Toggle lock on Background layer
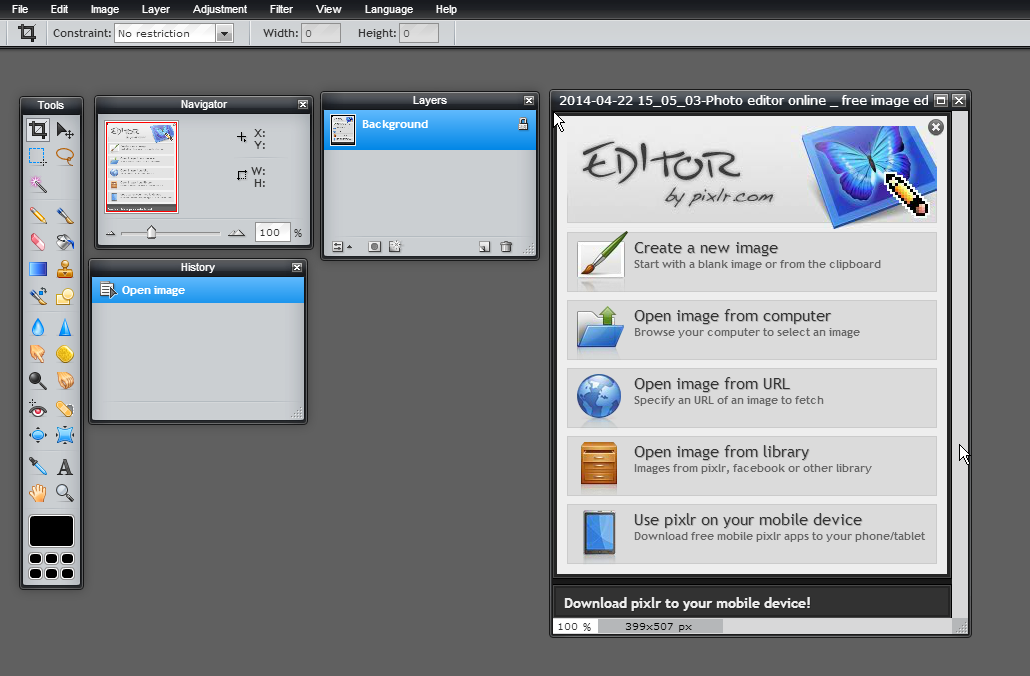 tap(523, 124)
